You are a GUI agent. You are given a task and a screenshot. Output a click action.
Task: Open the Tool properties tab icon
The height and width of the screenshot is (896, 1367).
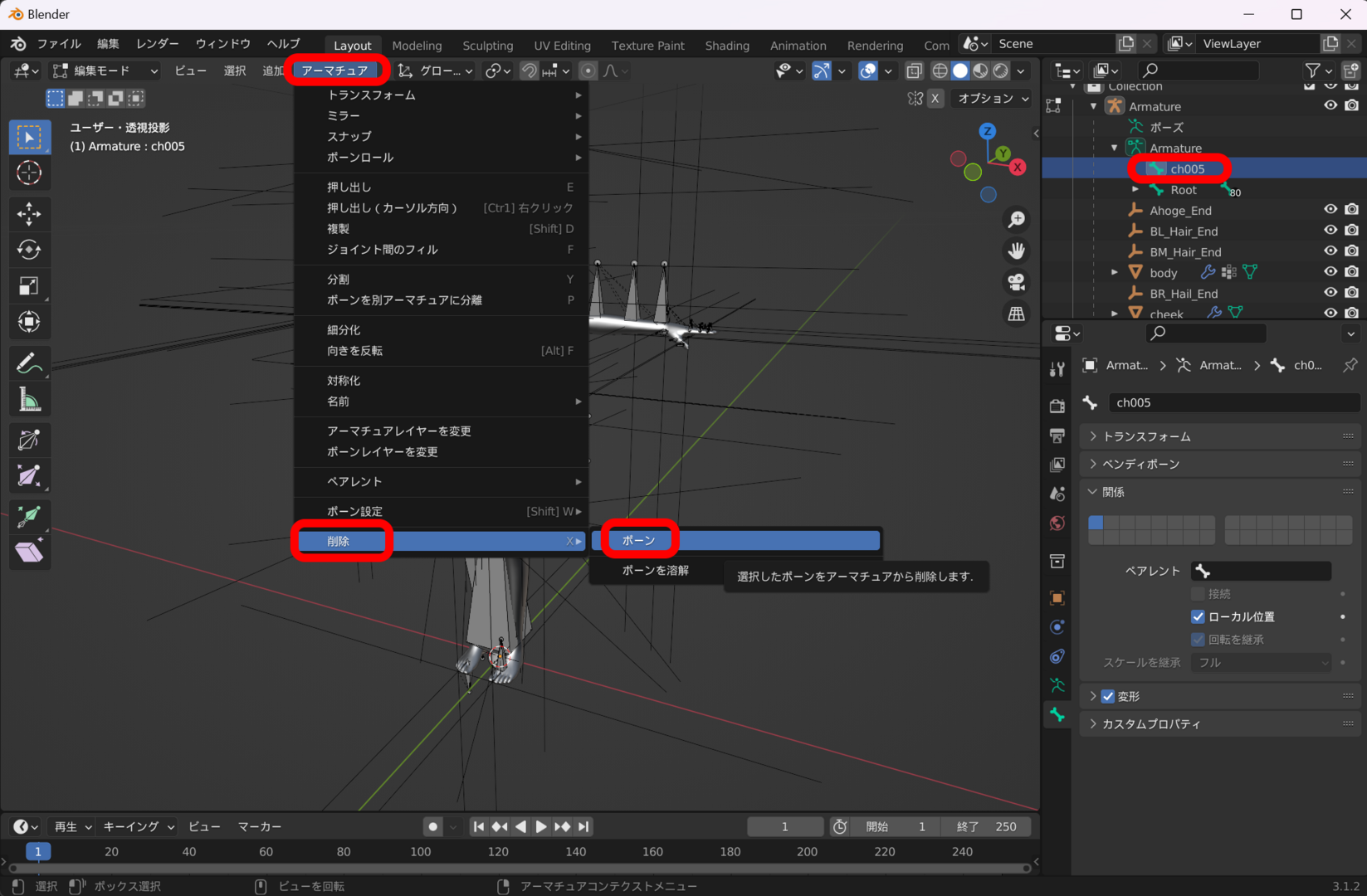(x=1057, y=370)
